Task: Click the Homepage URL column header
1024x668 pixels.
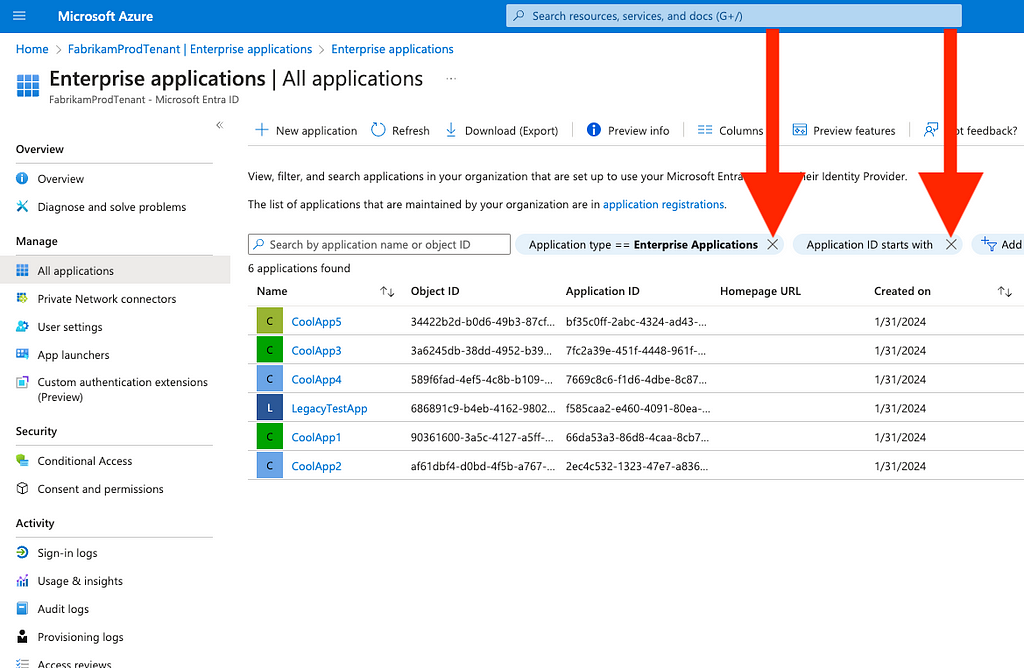Action: tap(760, 291)
